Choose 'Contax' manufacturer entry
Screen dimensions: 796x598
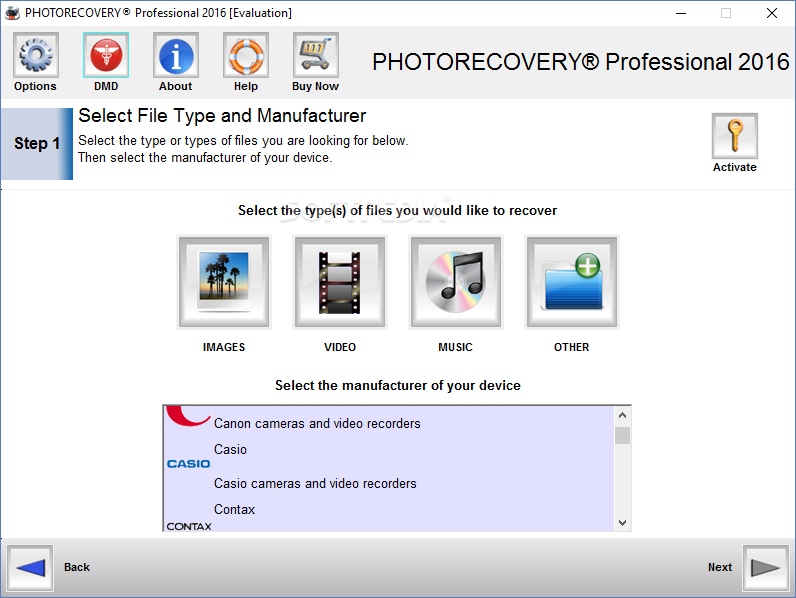pyautogui.click(x=234, y=509)
